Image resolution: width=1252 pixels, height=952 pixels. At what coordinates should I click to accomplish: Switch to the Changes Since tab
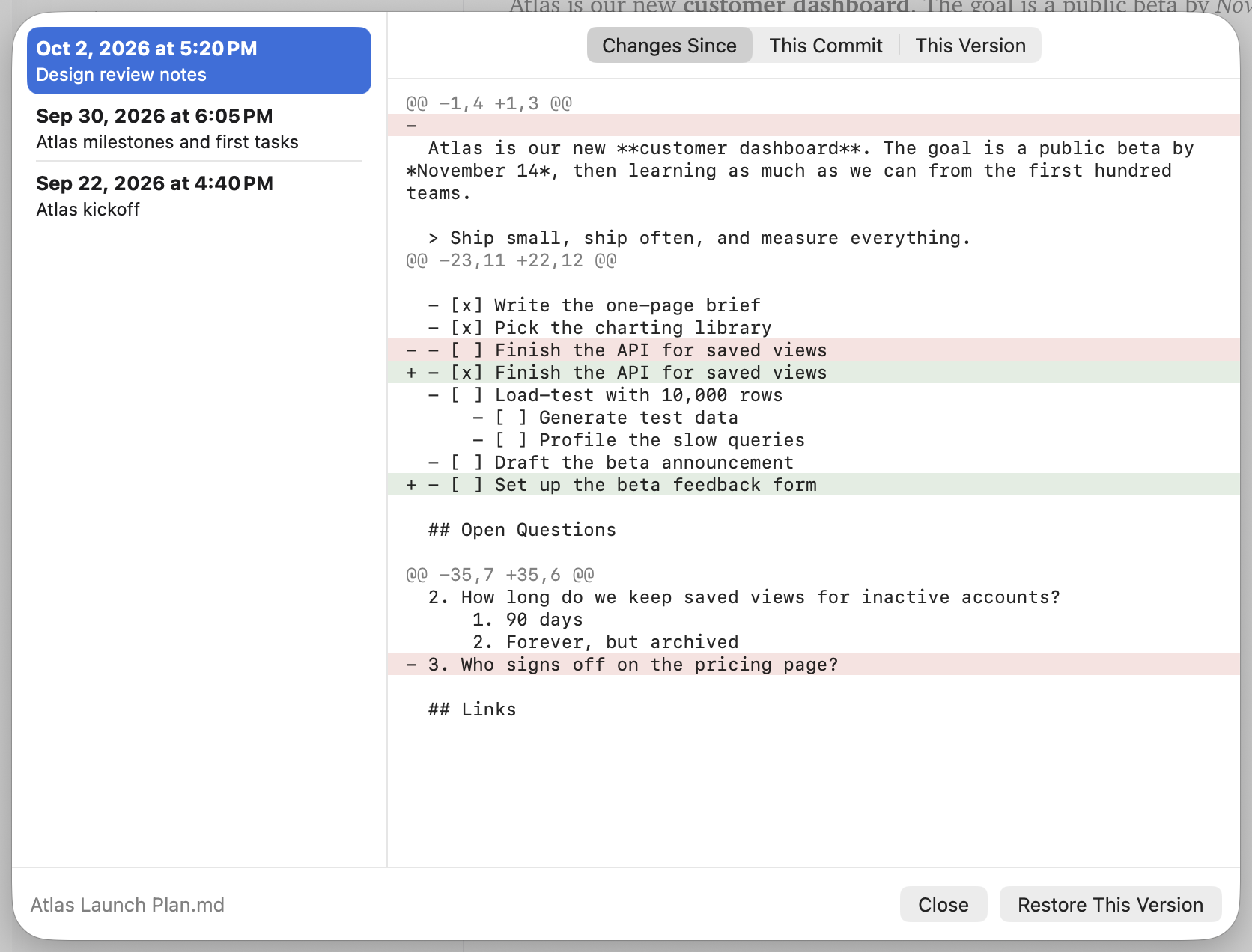click(x=669, y=46)
